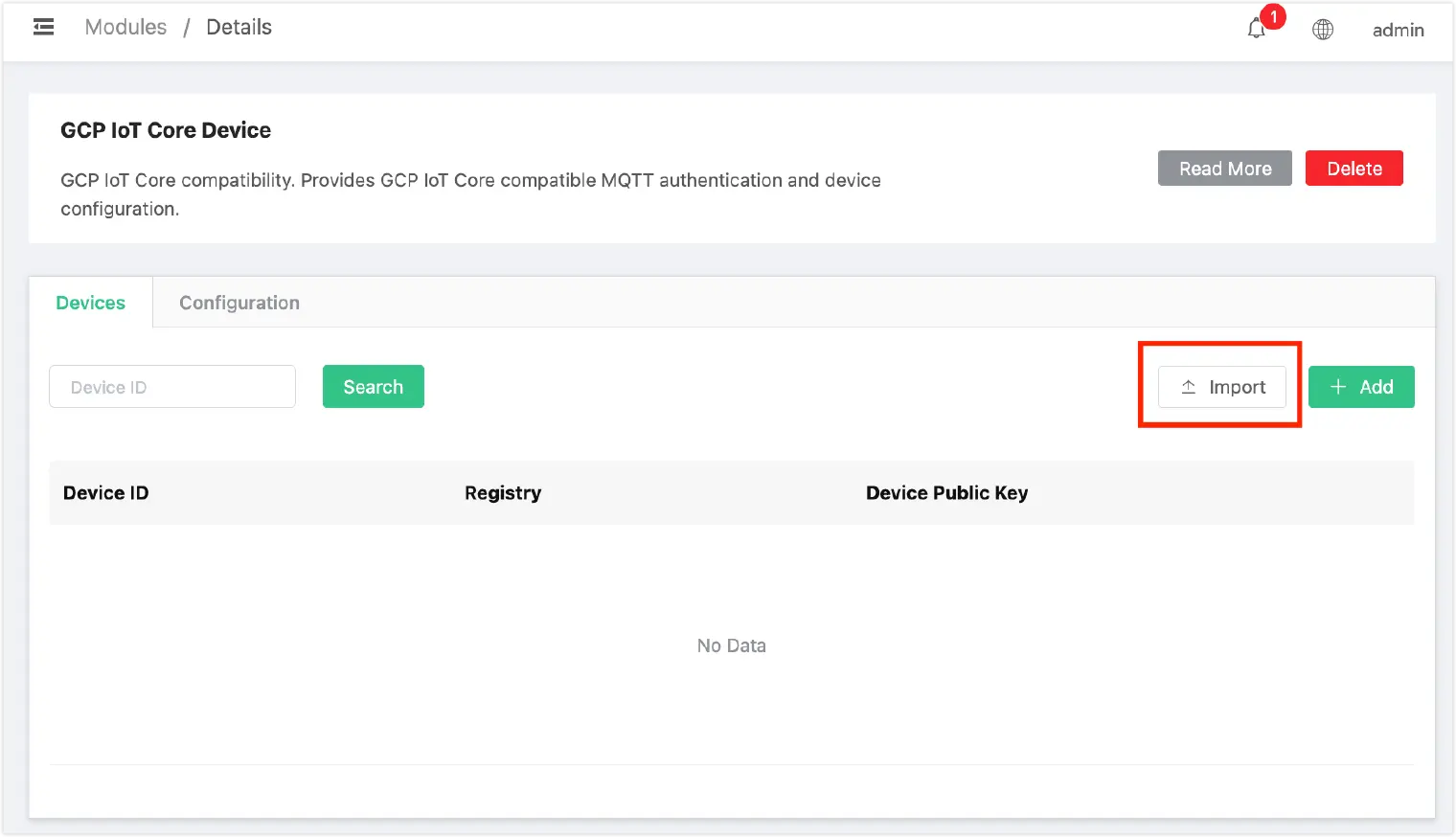
Task: Focus the Device ID search field
Action: pyautogui.click(x=172, y=387)
